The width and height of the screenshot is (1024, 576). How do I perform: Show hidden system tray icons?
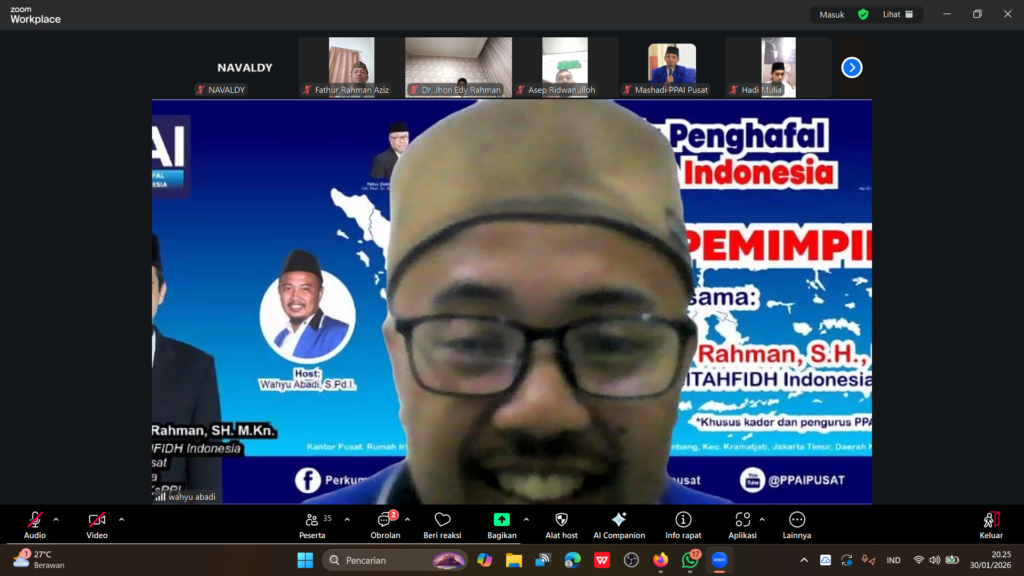(x=804, y=560)
